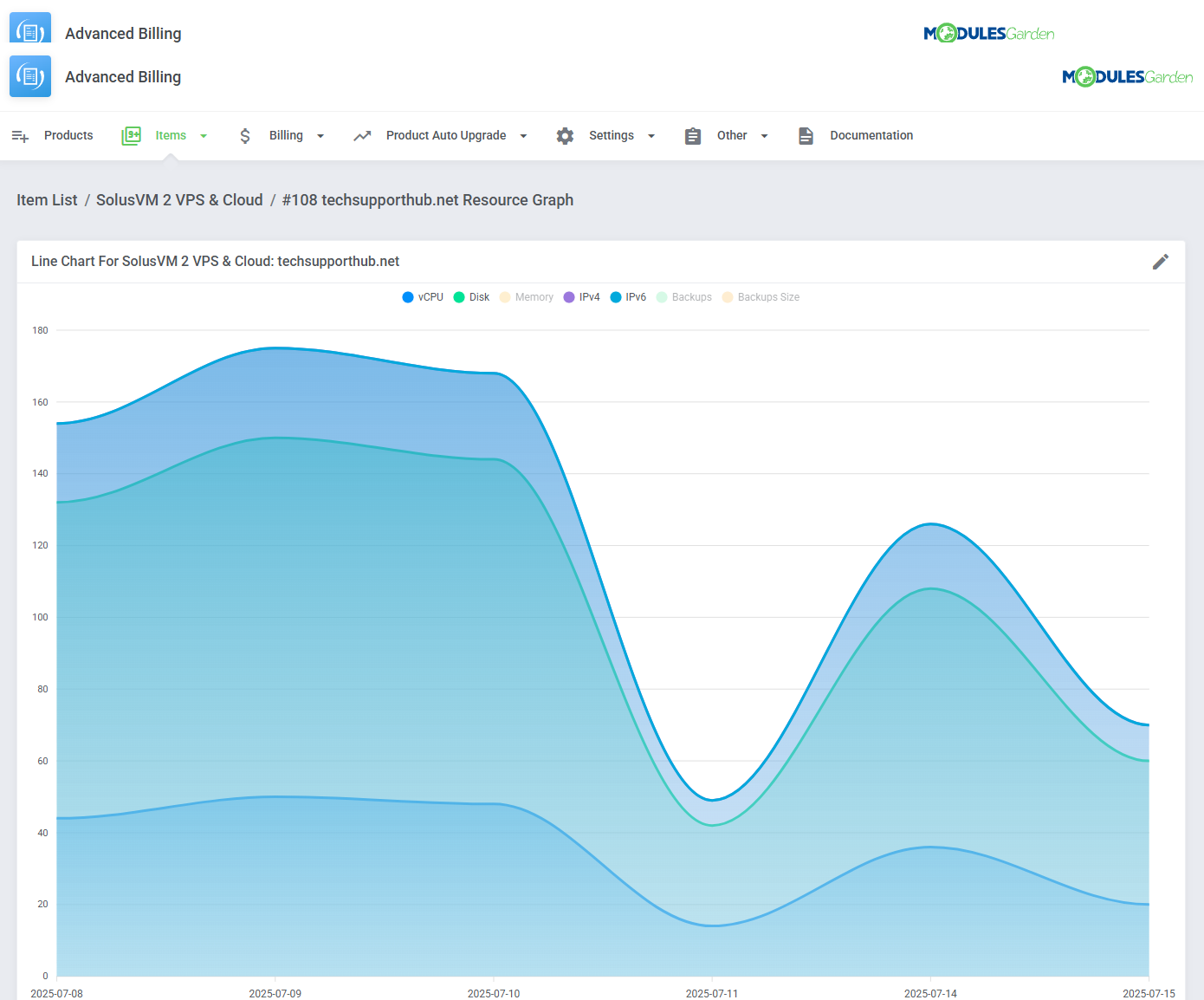Click the pencil edit icon on chart
The height and width of the screenshot is (1000, 1204).
pyautogui.click(x=1161, y=262)
